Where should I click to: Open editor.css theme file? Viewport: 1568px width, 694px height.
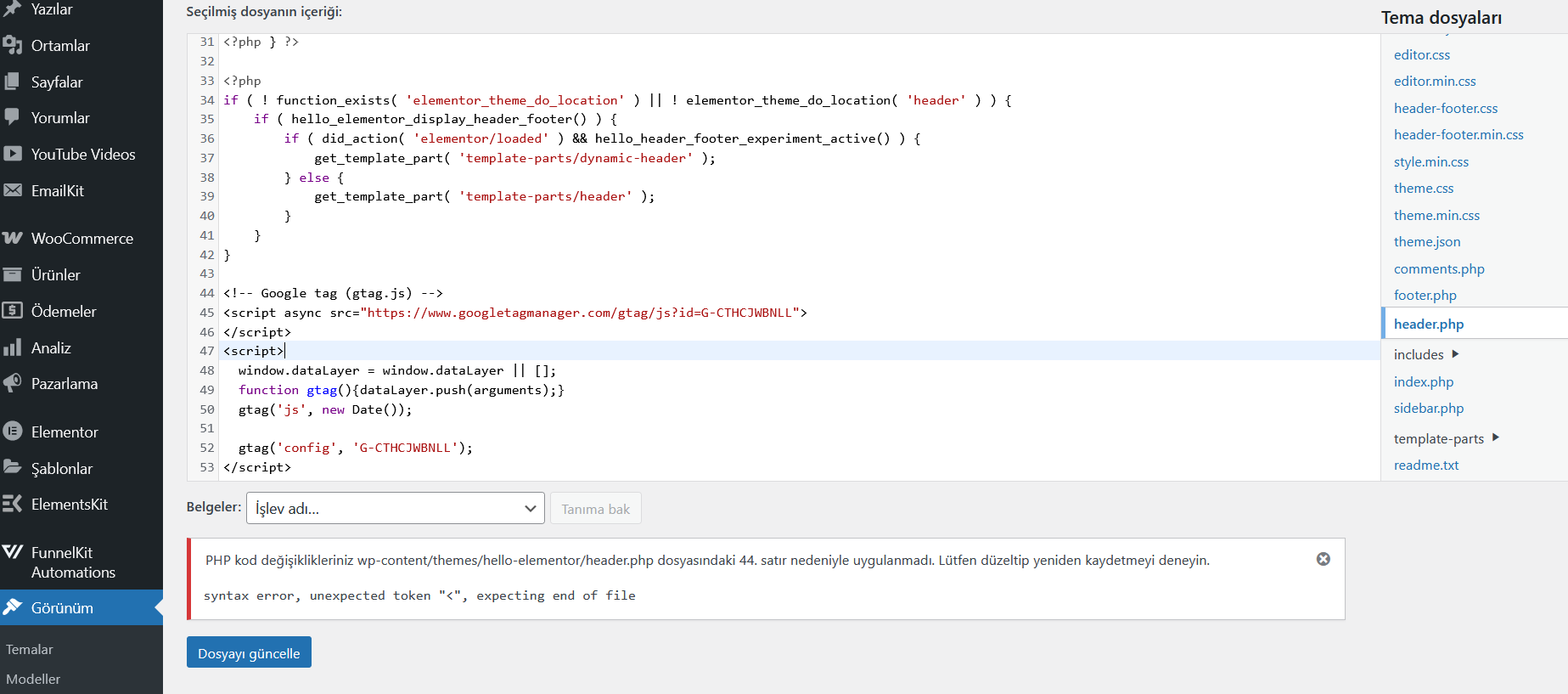click(1422, 54)
